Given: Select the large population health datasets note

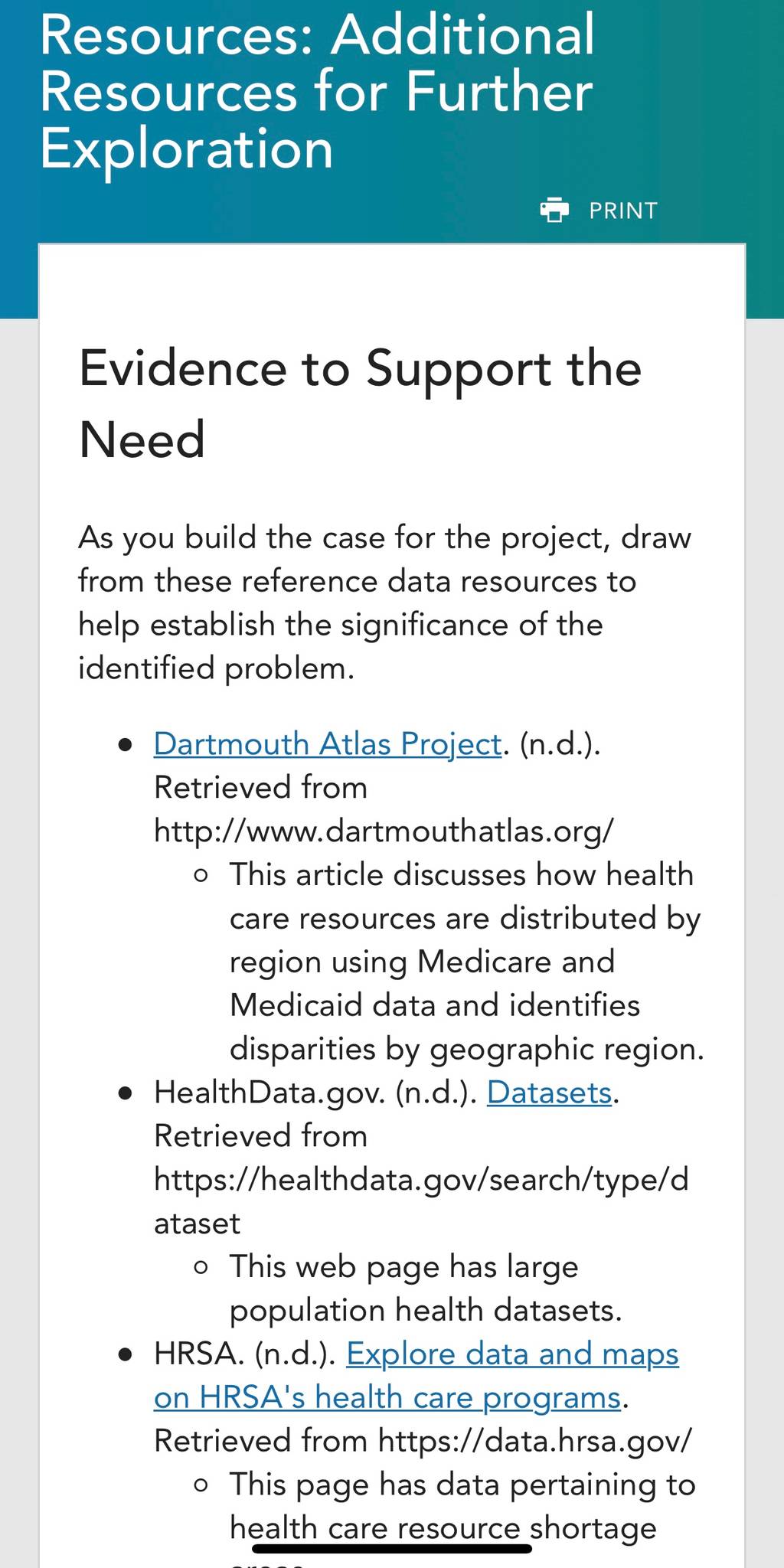Looking at the screenshot, I should pyautogui.click(x=426, y=1288).
